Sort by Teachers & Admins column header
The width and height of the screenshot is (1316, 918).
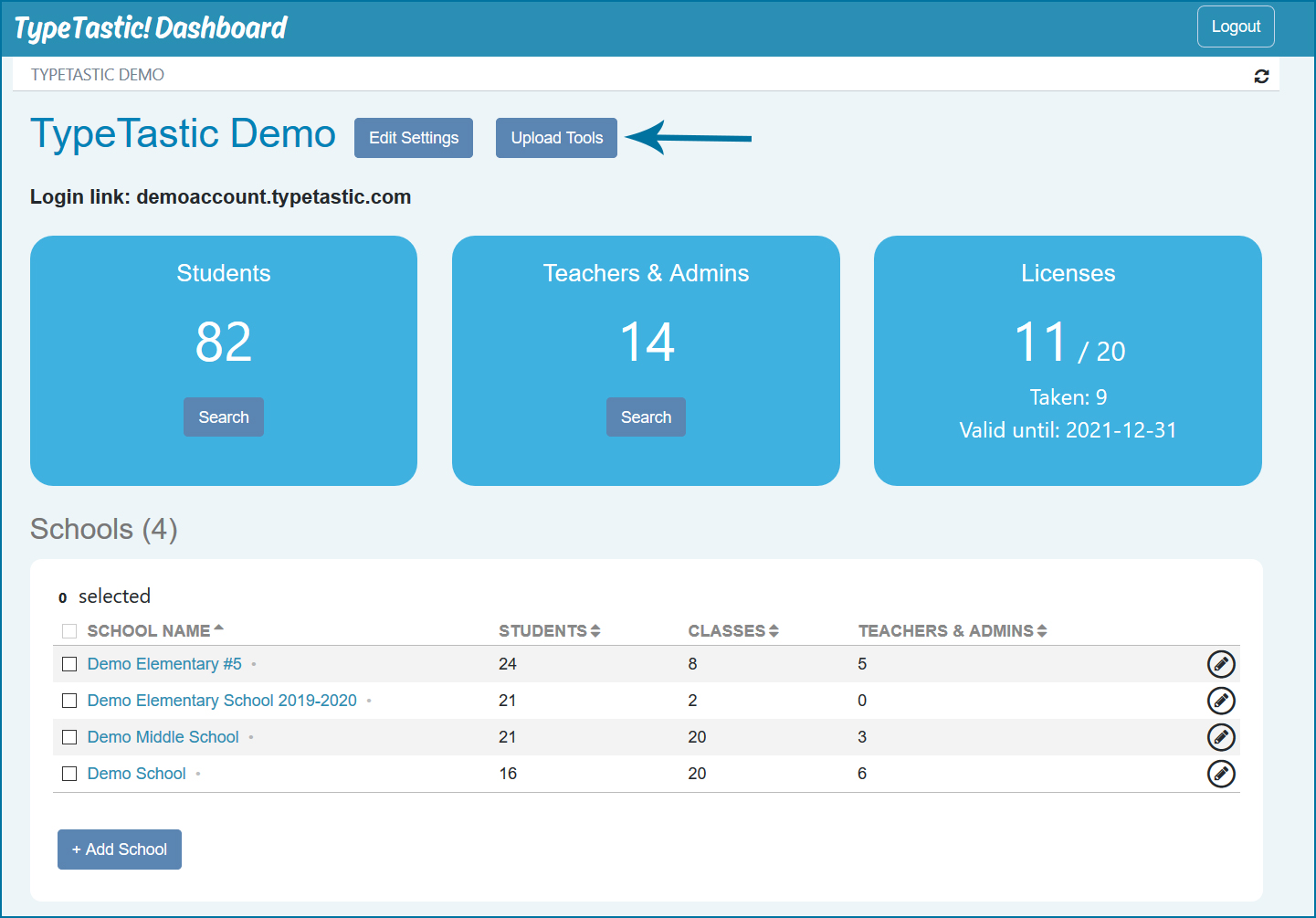[x=953, y=631]
